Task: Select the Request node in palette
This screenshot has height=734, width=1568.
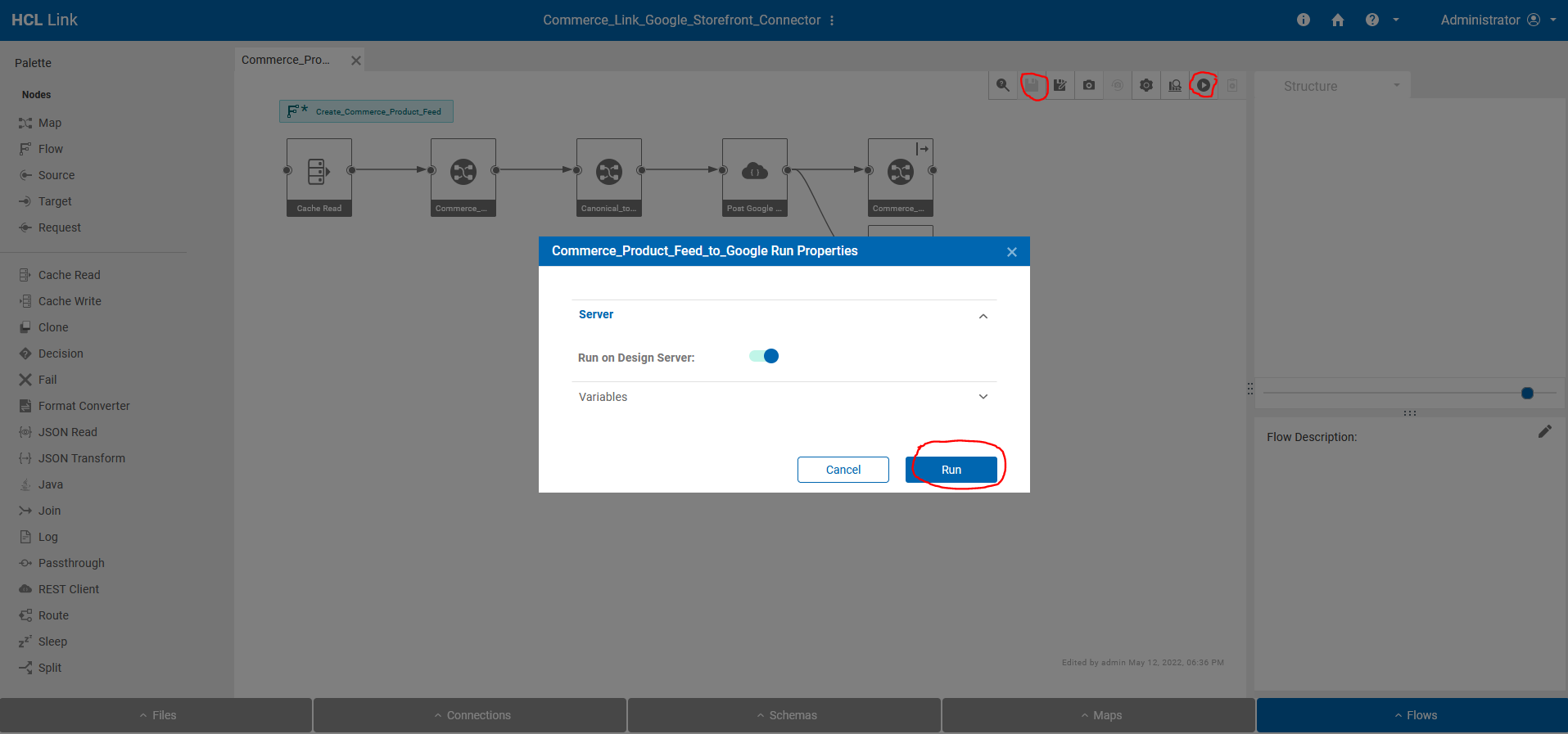Action: point(50,227)
